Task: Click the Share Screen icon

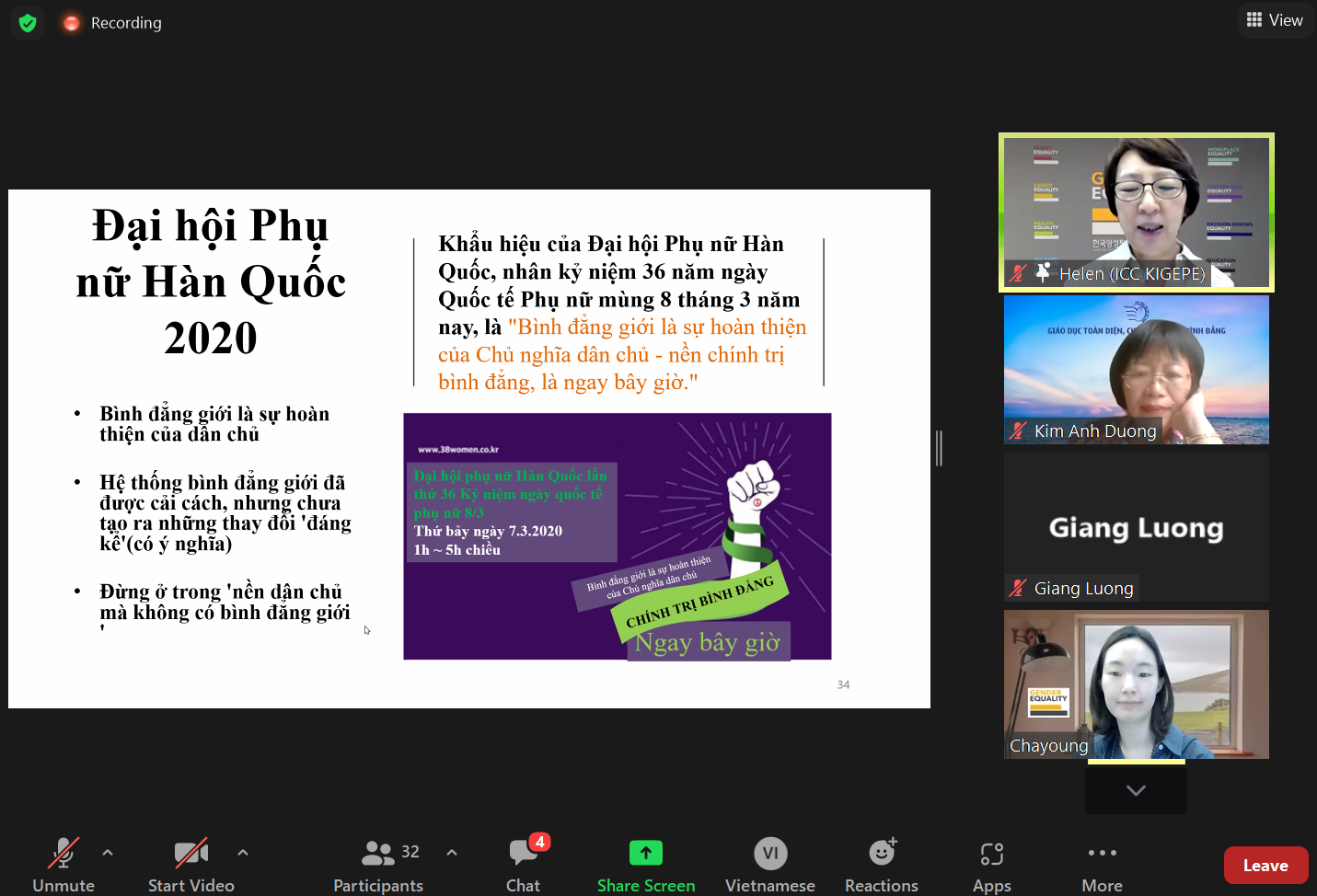Action: 645,854
